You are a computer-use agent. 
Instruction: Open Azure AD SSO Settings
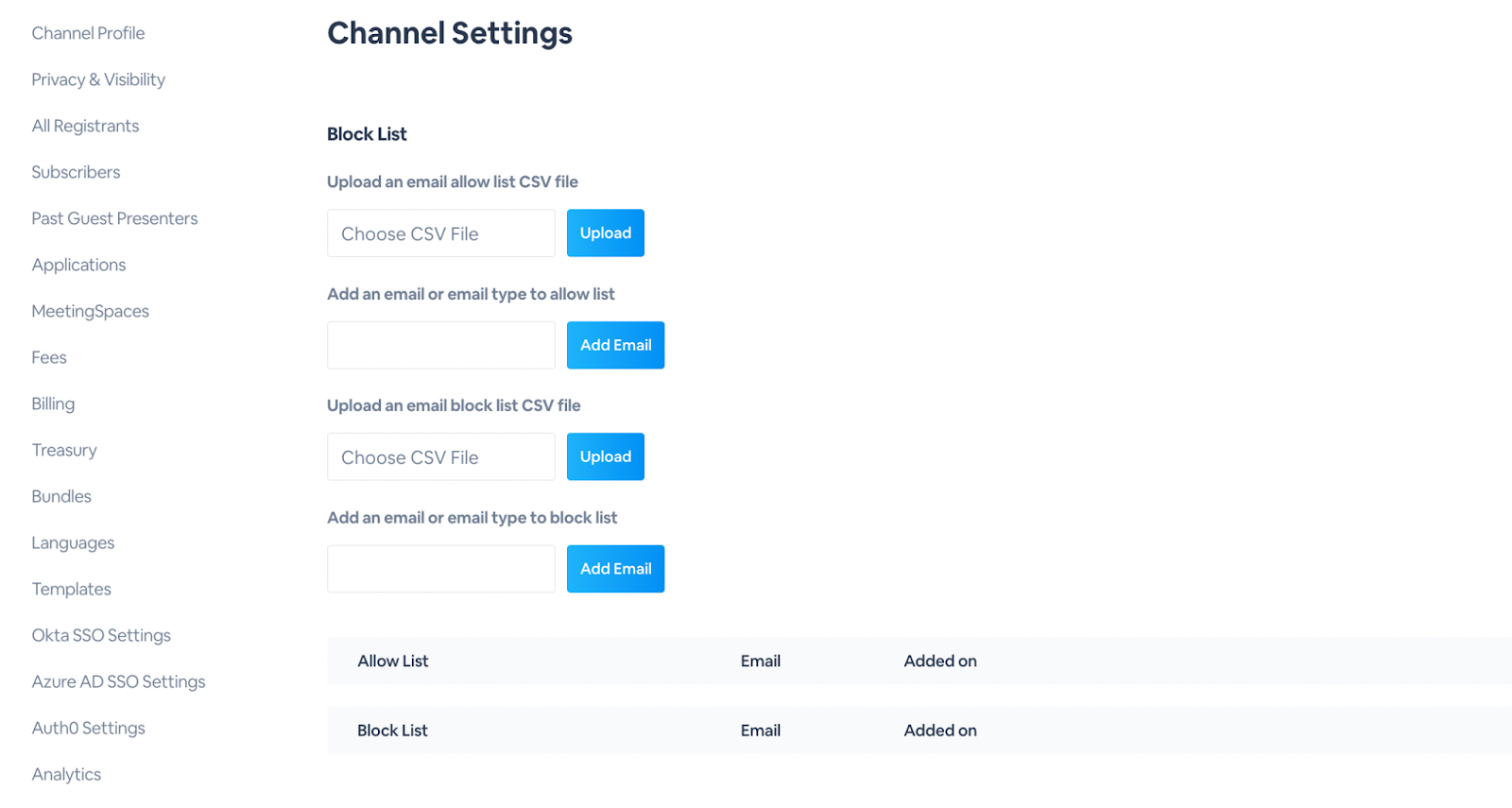click(x=118, y=681)
